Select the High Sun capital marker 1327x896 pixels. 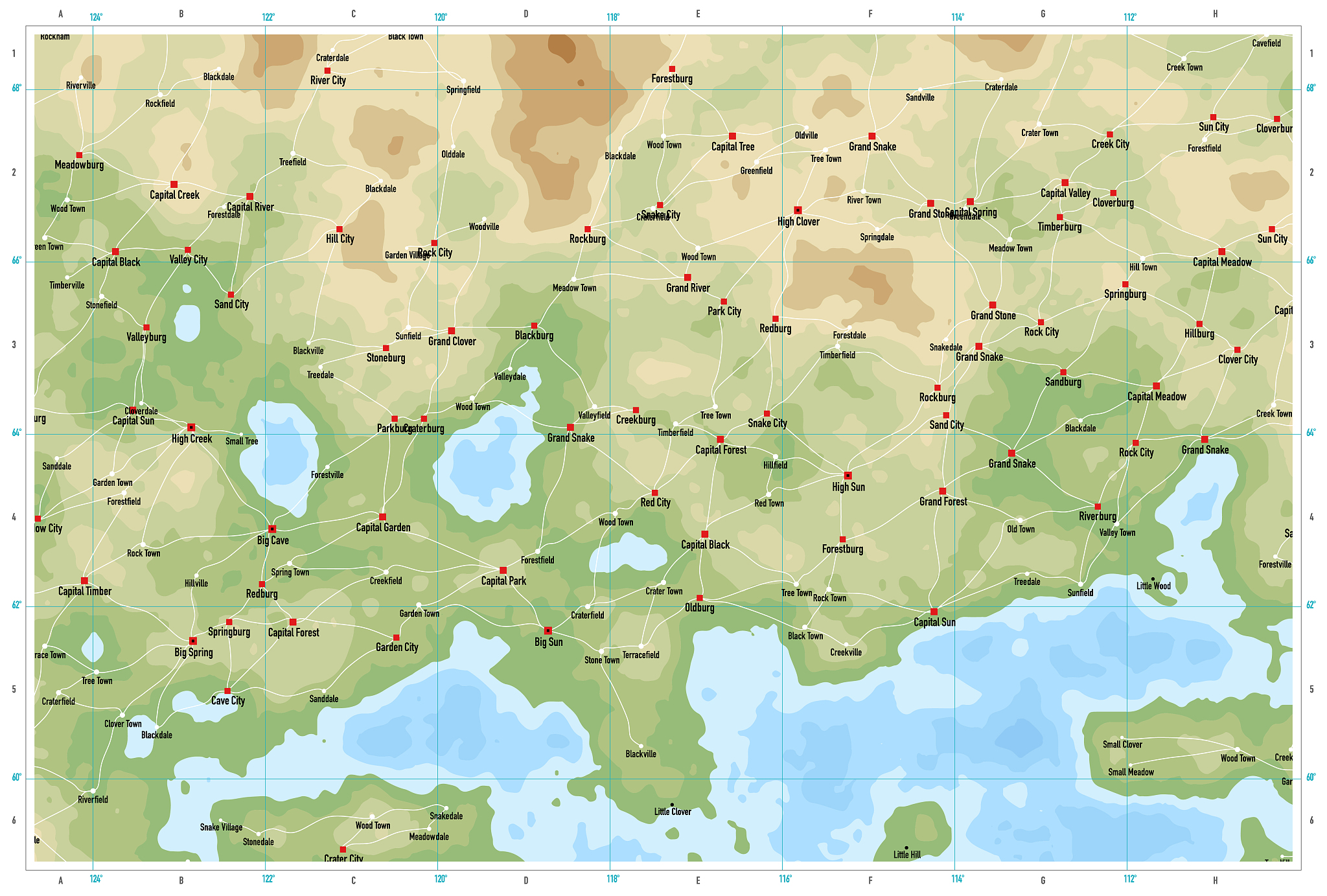848,476
